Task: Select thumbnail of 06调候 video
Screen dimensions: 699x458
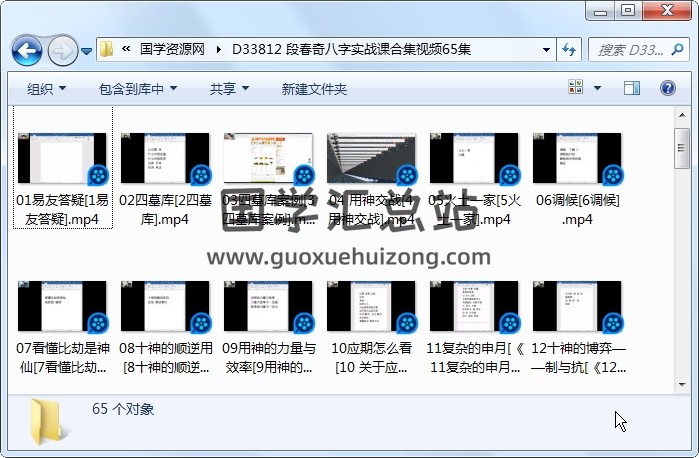Action: tap(577, 158)
